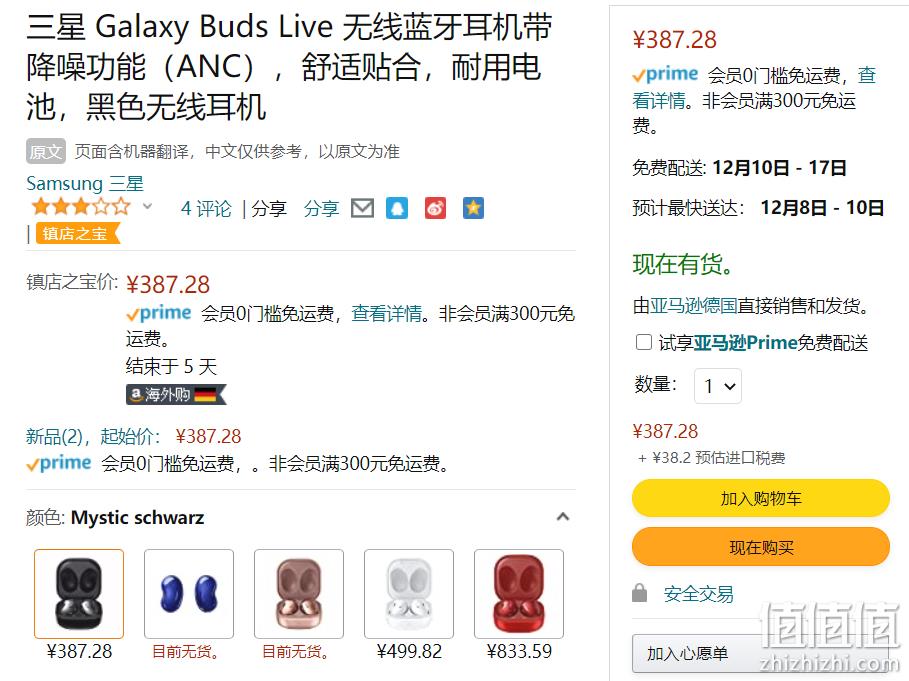909x681 pixels.
Task: Select the black Mystic schwarz earbuds swatch
Action: click(79, 593)
